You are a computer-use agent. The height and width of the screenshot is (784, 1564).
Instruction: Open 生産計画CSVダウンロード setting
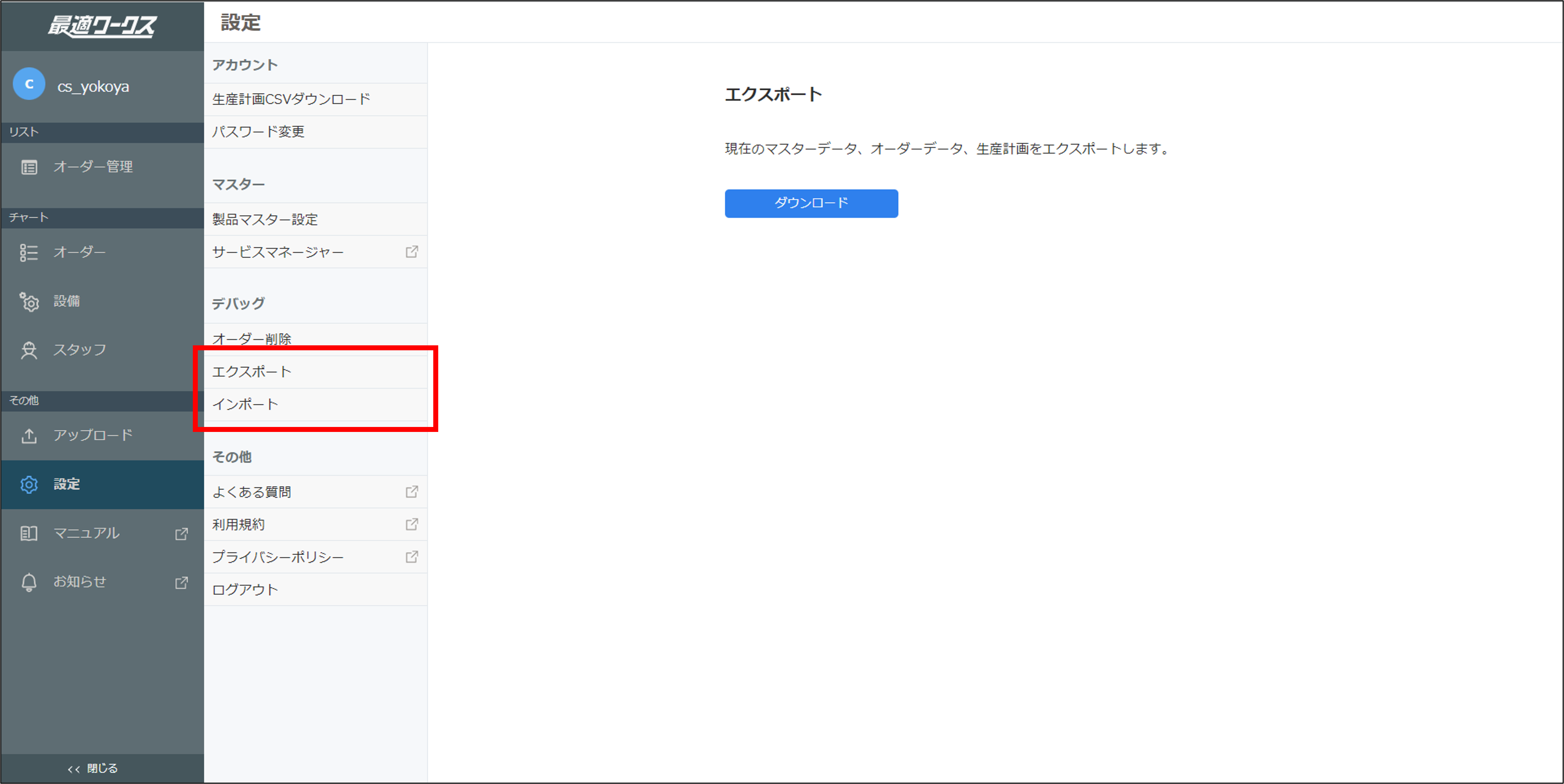click(316, 99)
